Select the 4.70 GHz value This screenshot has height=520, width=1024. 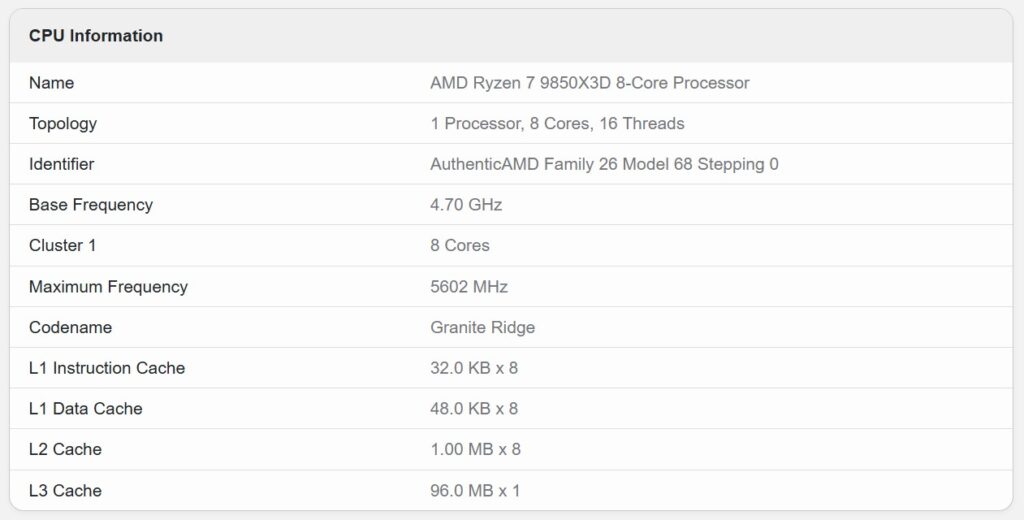coord(466,205)
